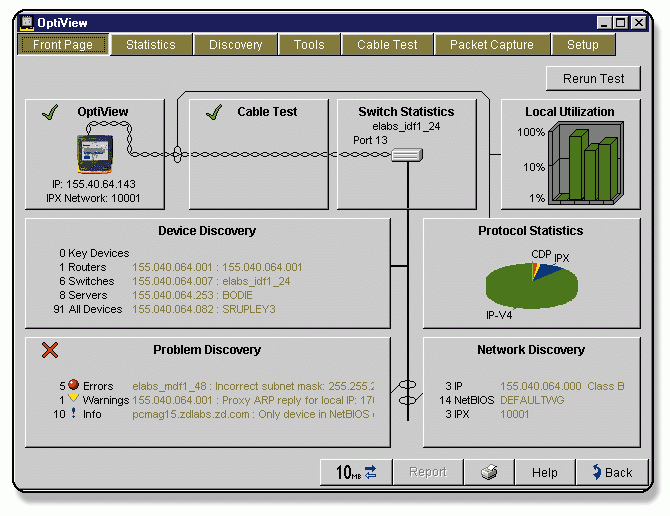Open the Front Page tab
Viewport: 670px width, 516px height.
(x=63, y=44)
